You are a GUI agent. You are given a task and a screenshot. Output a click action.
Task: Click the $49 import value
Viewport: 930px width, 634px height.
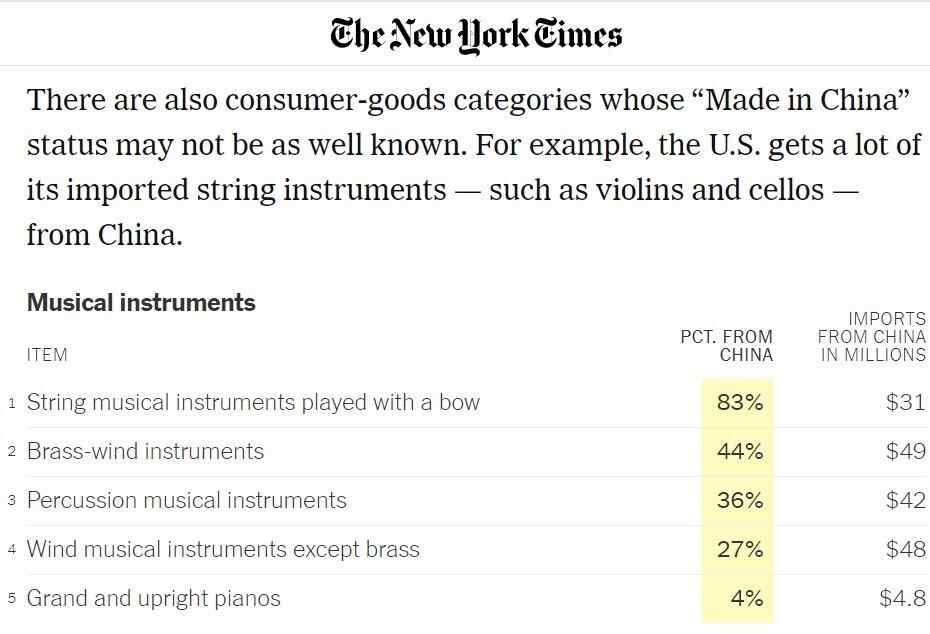[x=905, y=451]
